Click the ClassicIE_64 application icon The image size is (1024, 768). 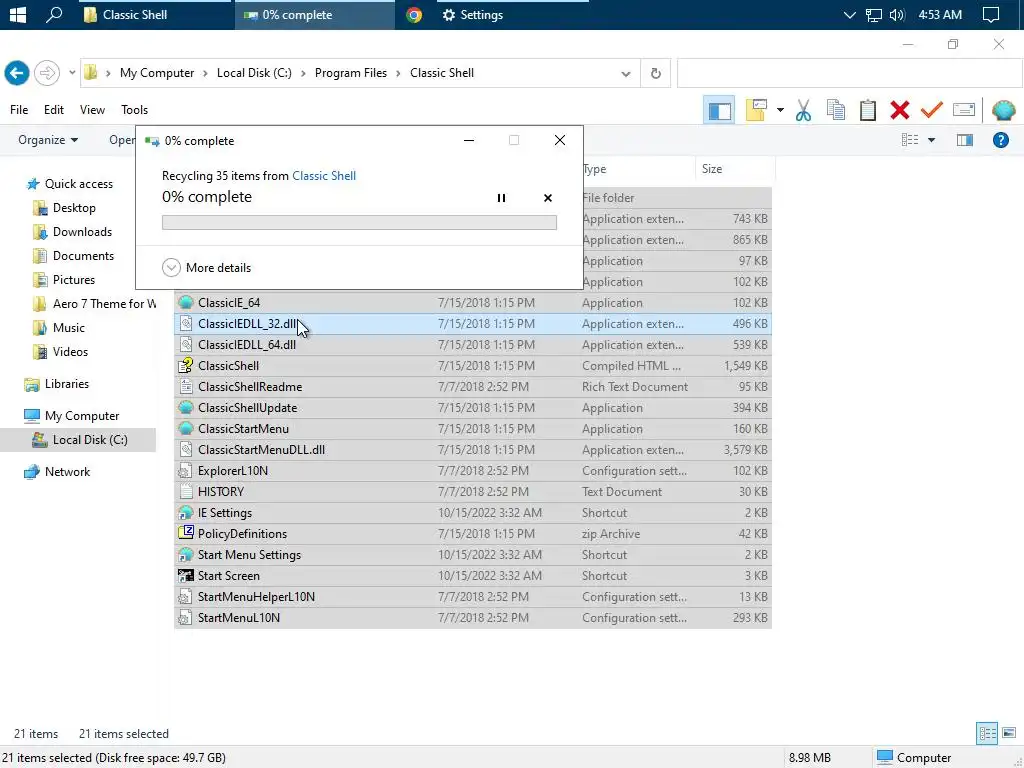point(186,302)
